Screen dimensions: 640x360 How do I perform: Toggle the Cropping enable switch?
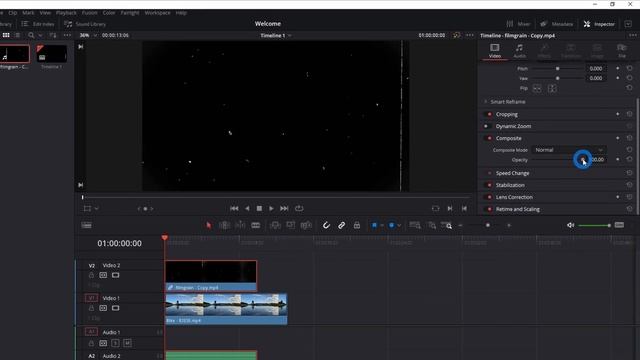[489, 114]
